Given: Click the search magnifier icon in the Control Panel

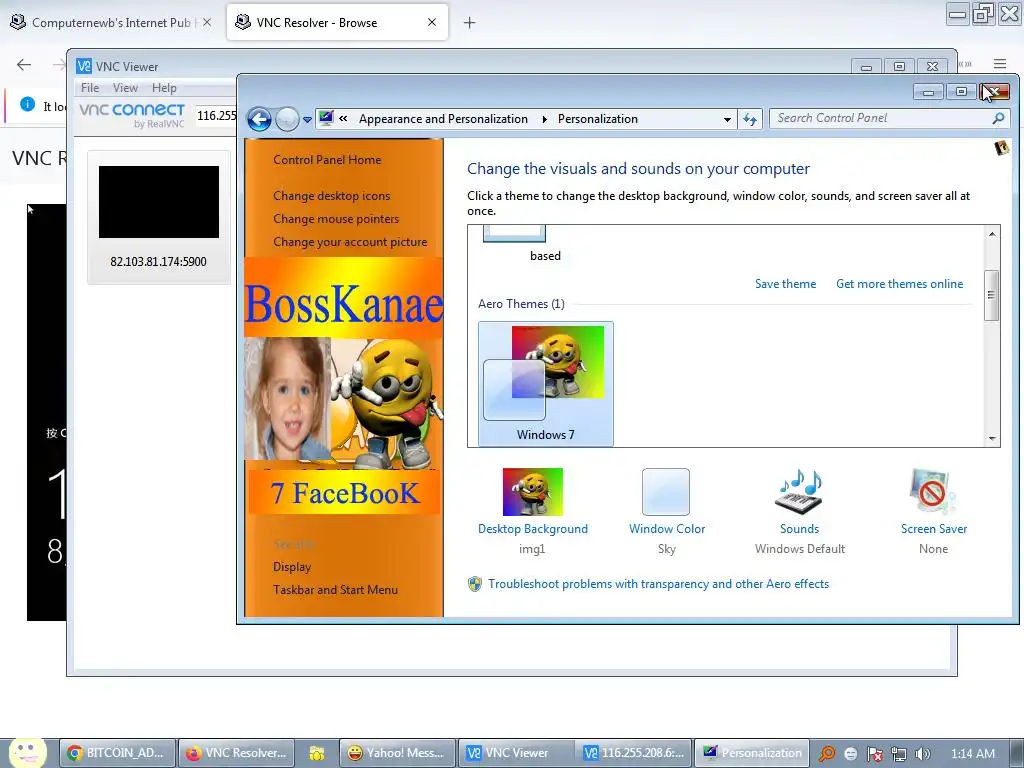Looking at the screenshot, I should click(999, 118).
